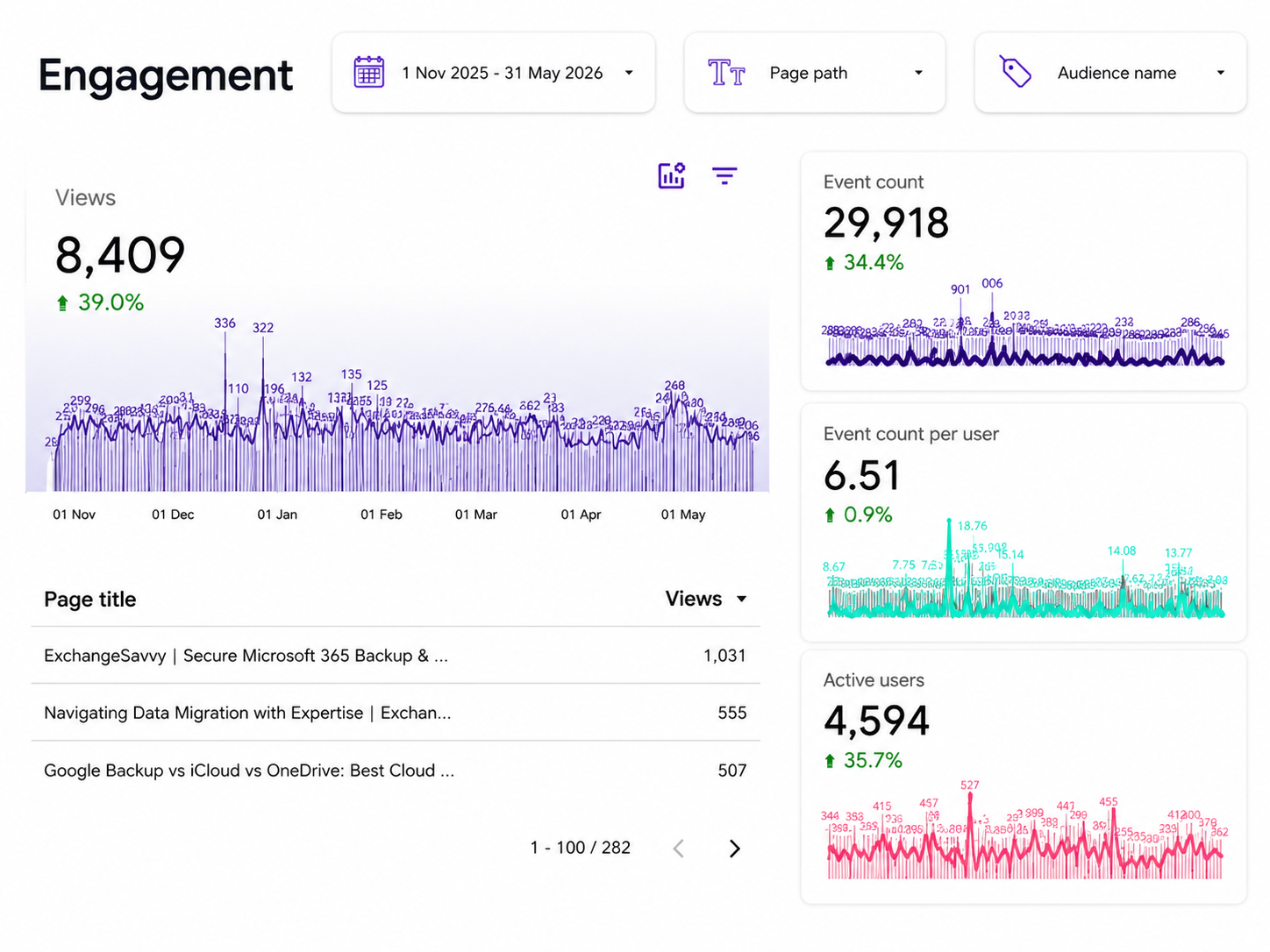Sort the table using the Views column arrow
Screen dimensions: 1270x952
(x=742, y=599)
